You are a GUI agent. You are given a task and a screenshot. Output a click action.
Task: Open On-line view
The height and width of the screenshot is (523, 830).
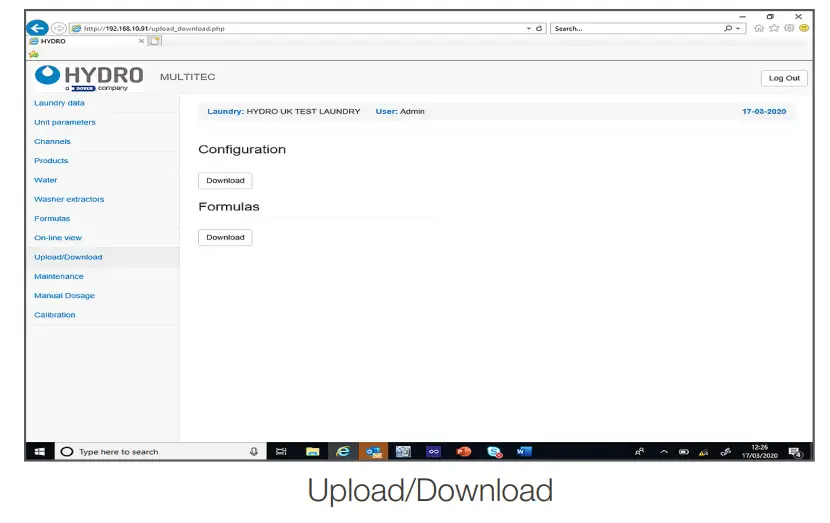[58, 238]
